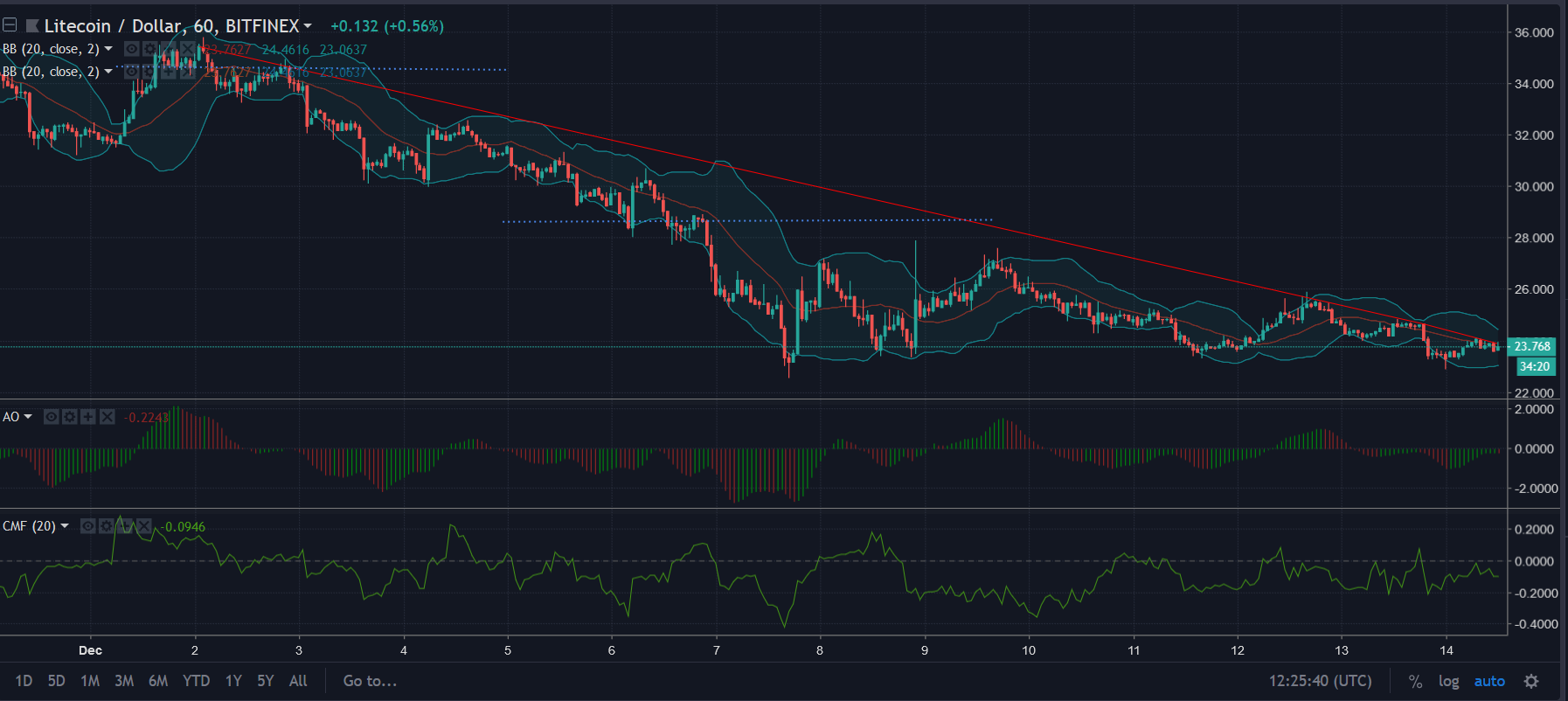
Task: Click the Dec label on the time axis
Action: 90,649
